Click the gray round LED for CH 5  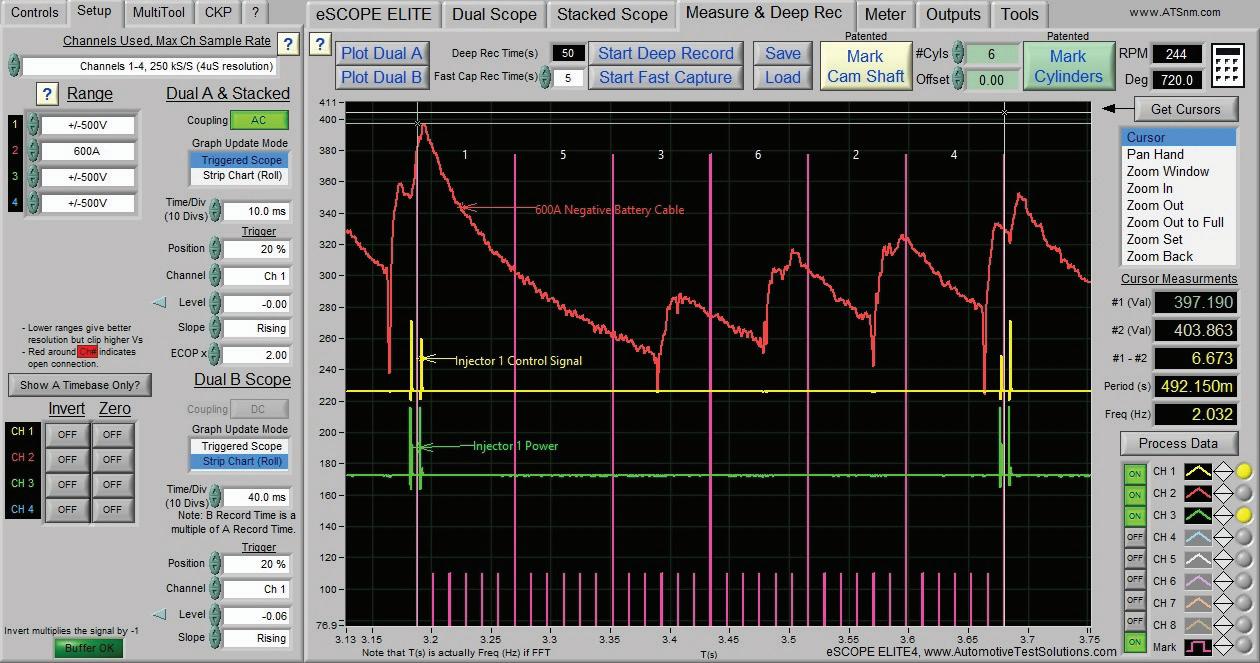1244,559
